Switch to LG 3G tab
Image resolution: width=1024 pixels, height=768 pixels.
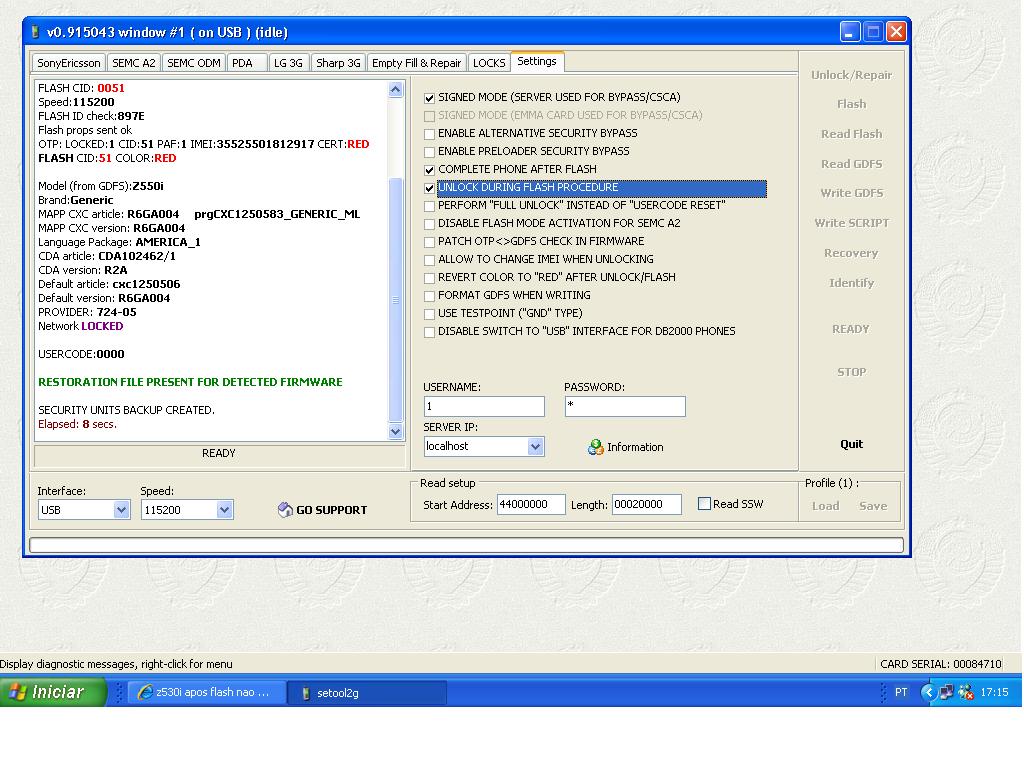289,63
